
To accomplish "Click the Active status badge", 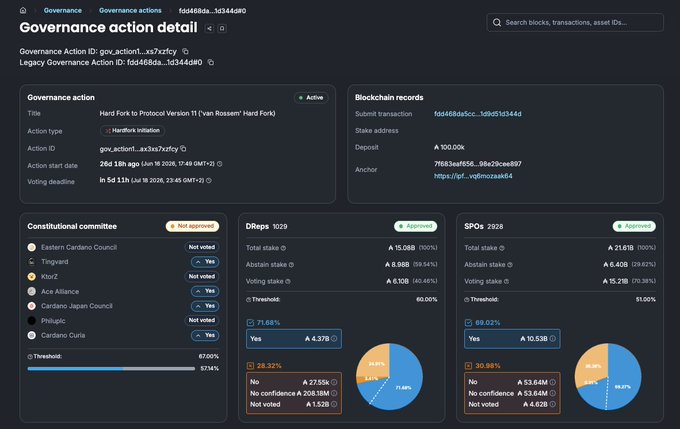I will (311, 98).
